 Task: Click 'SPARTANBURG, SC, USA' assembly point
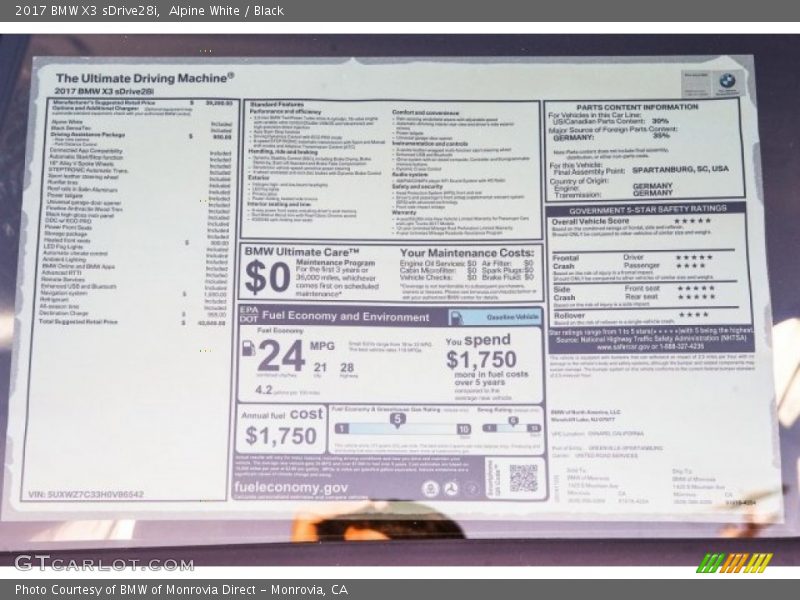click(680, 169)
